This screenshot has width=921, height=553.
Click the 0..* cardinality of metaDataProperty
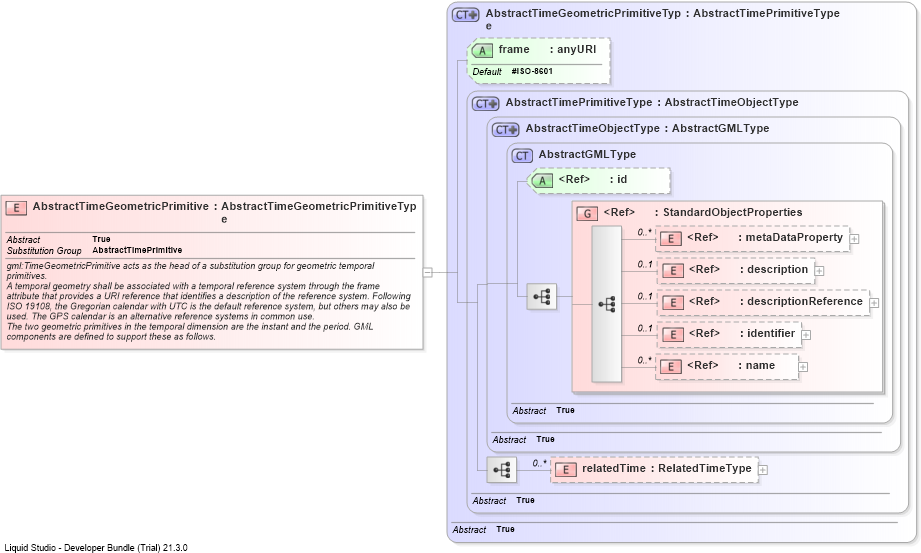(x=645, y=233)
